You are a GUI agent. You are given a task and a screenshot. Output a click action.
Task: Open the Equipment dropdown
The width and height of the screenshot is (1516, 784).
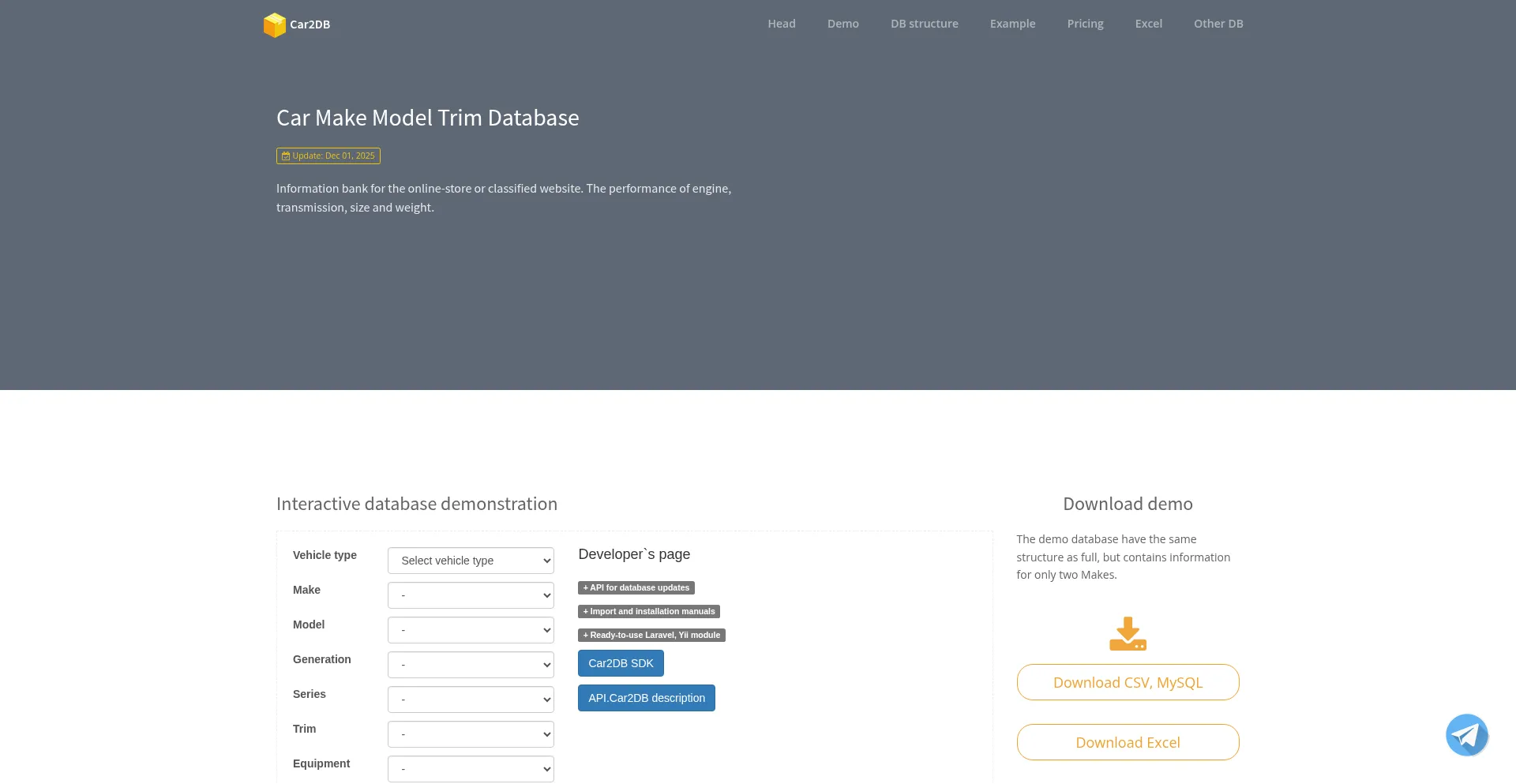pyautogui.click(x=471, y=769)
